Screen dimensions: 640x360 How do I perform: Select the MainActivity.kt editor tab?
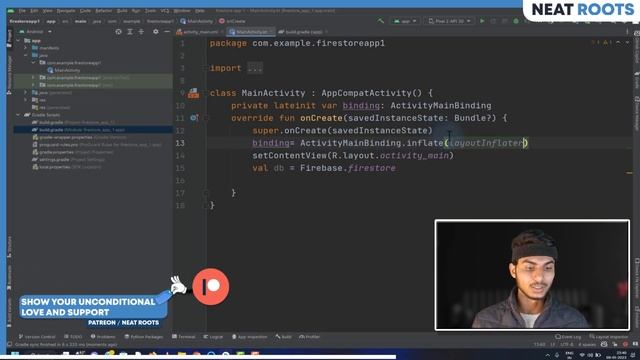[251, 32]
